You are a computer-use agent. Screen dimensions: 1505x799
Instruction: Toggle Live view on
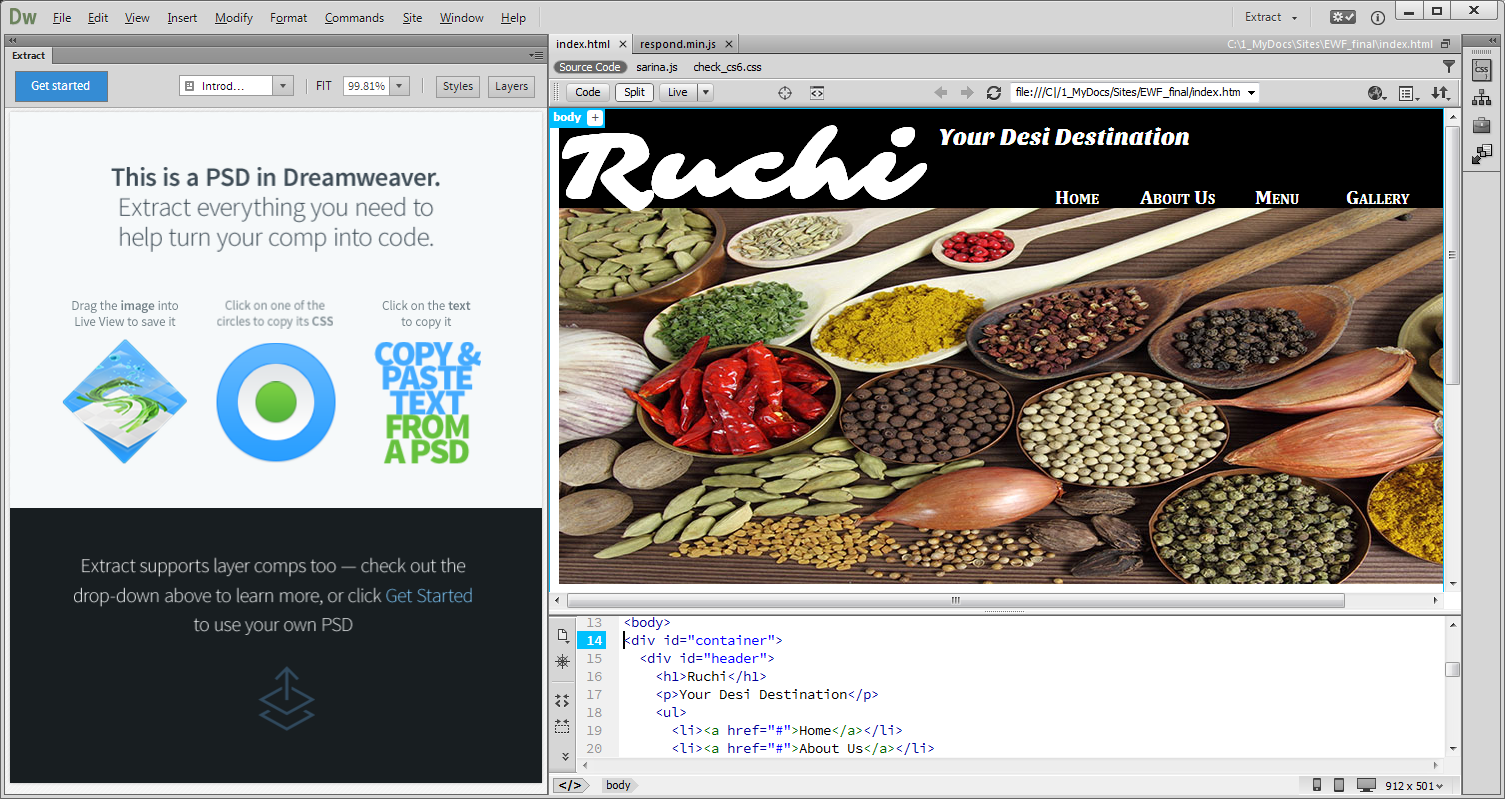pyautogui.click(x=677, y=92)
